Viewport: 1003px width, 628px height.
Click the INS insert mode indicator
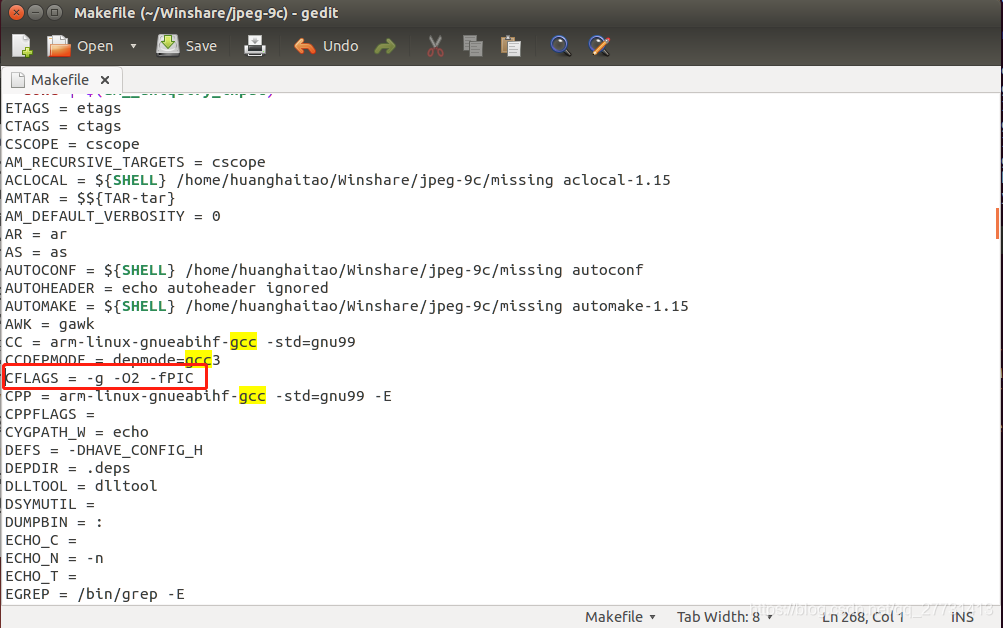pos(962,616)
